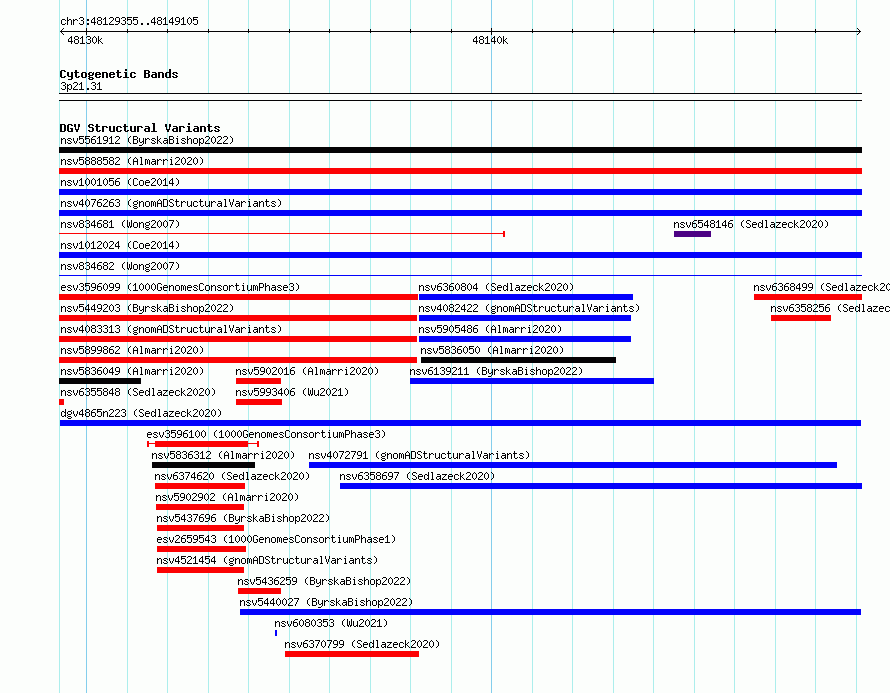Click esv3596100 (1000GenomesConsortiumPhase3) label
The width and height of the screenshot is (890, 693).
click(266, 434)
